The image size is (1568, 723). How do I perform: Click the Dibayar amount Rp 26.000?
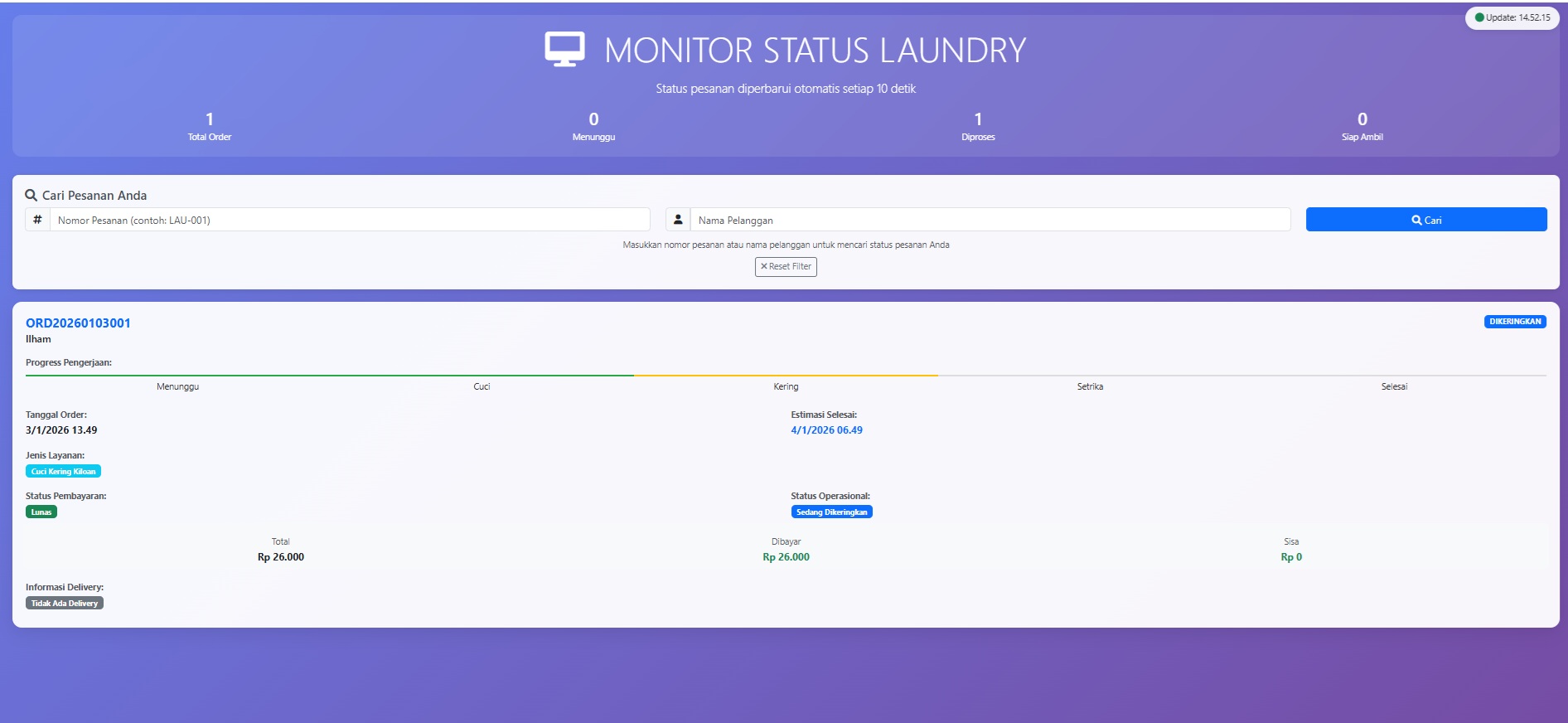pos(786,557)
